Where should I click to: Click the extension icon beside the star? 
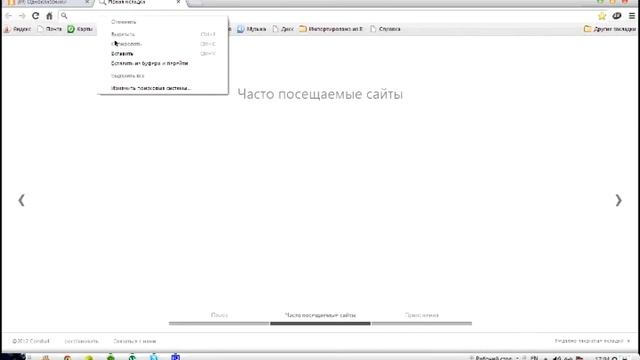coord(617,16)
